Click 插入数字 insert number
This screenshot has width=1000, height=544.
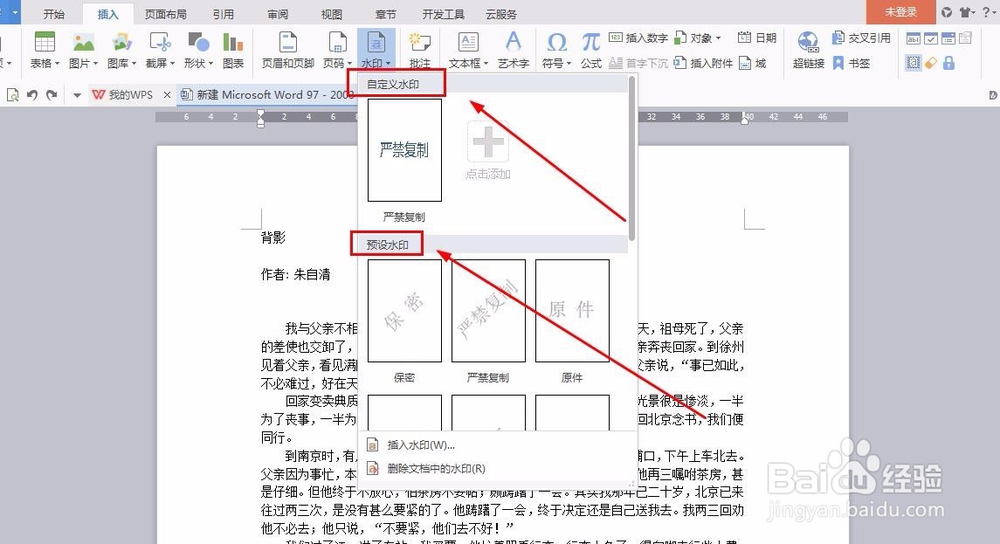pos(638,38)
